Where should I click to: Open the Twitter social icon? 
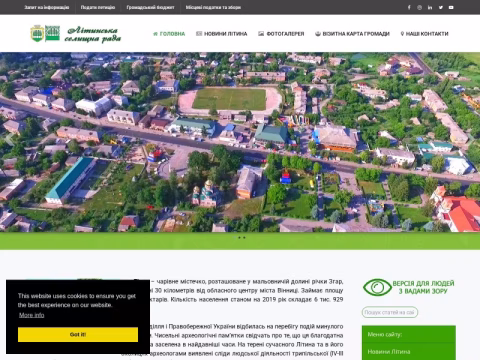point(441,7)
